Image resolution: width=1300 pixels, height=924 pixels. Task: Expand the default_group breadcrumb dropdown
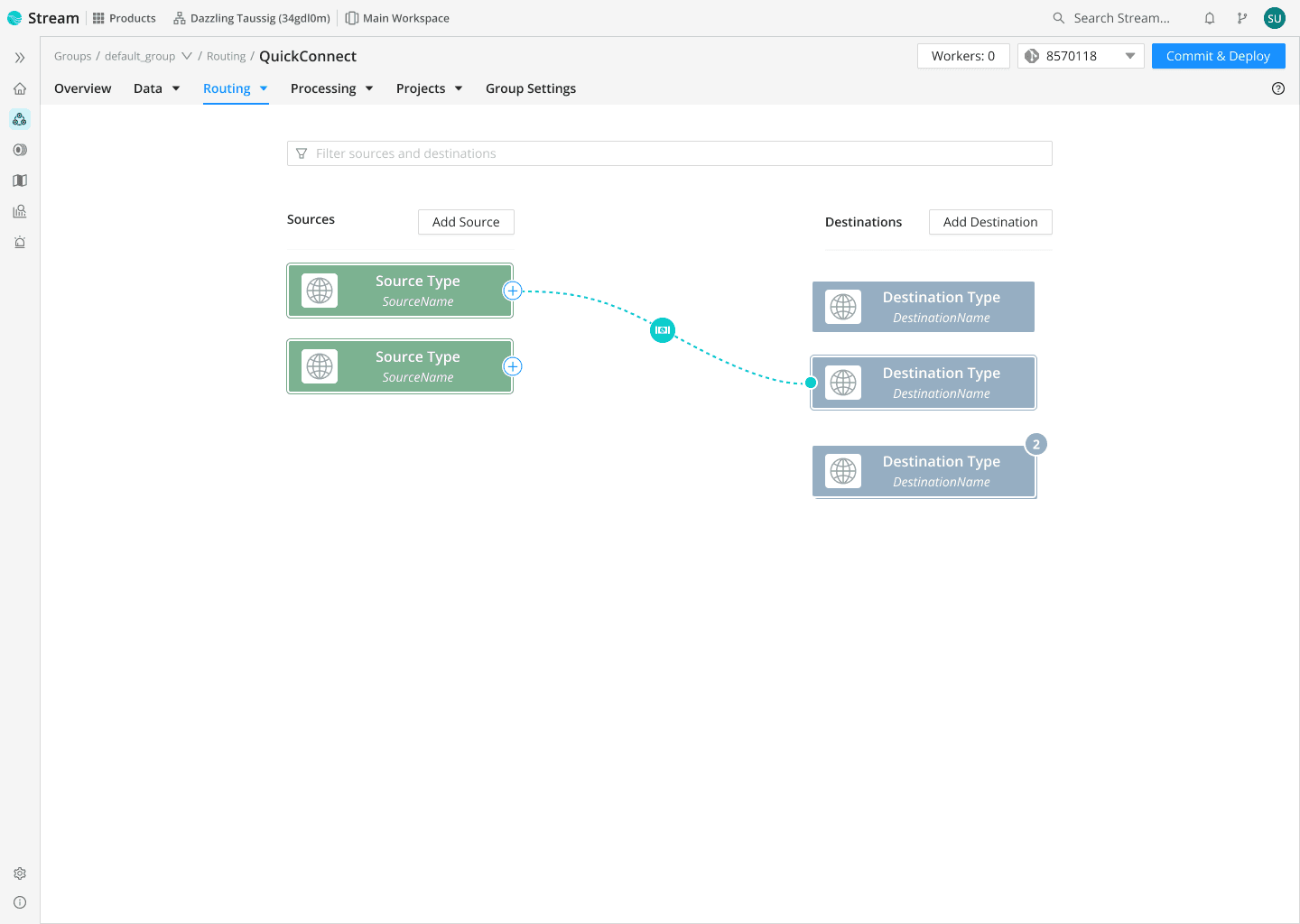[x=187, y=56]
